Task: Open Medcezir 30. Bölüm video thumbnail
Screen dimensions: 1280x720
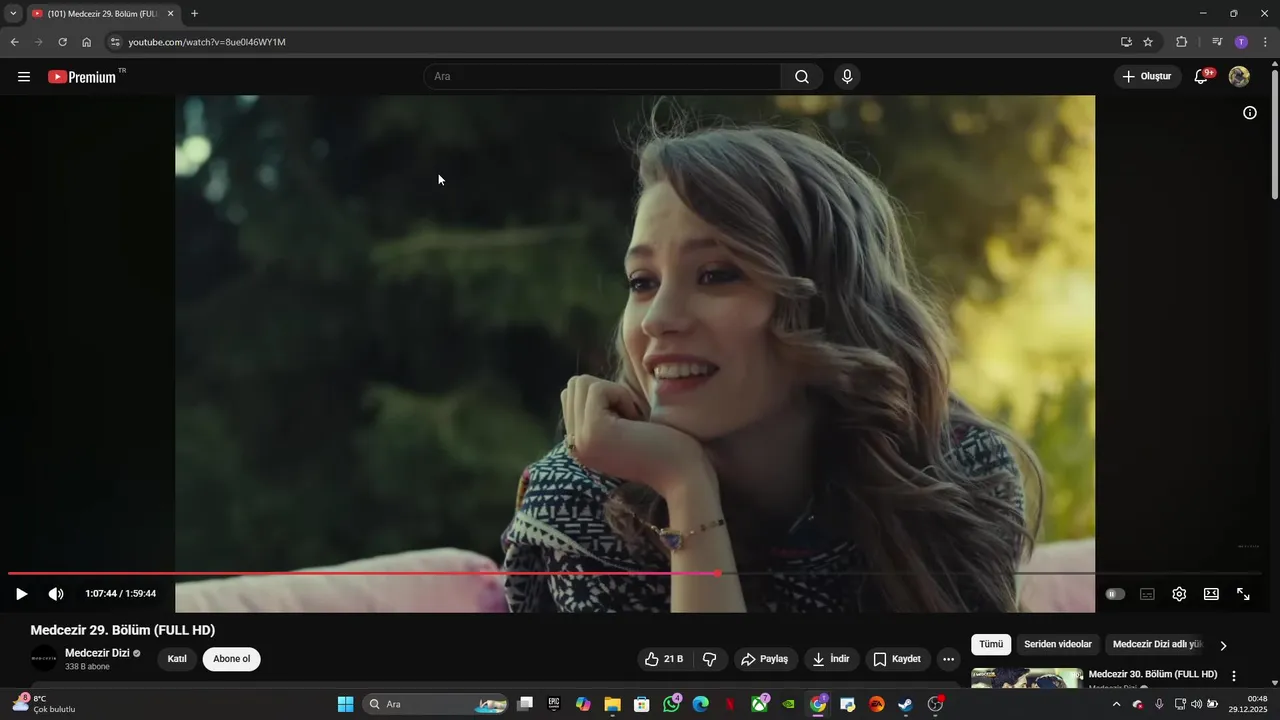Action: point(1027,678)
